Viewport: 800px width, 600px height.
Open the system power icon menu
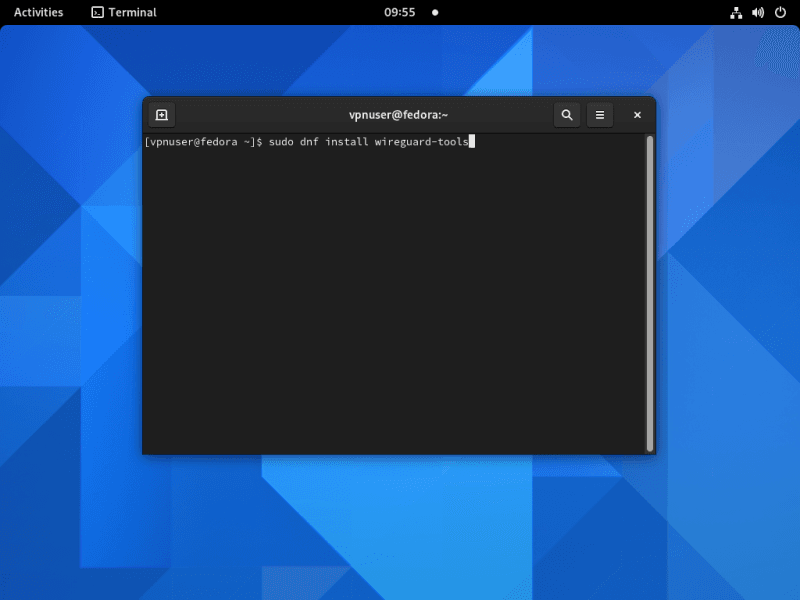click(780, 13)
